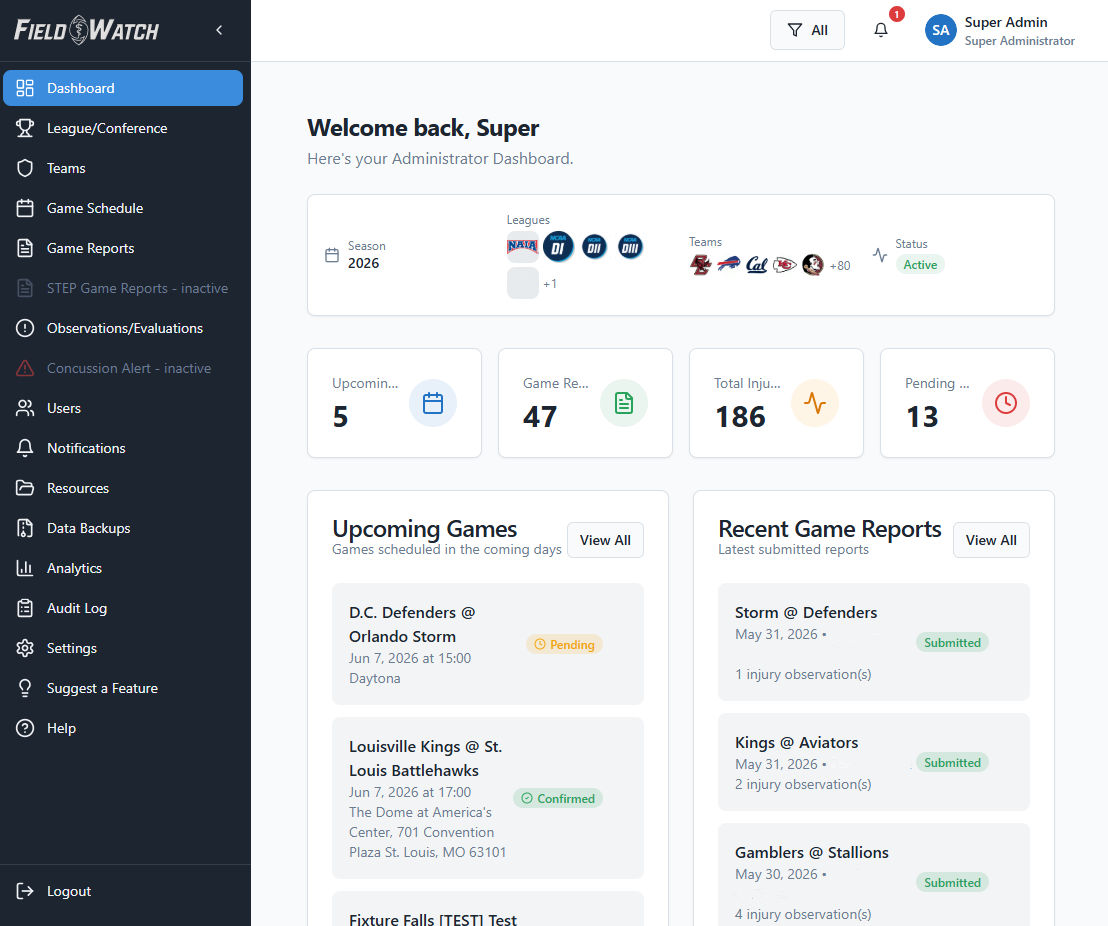View All recent game reports

(991, 540)
